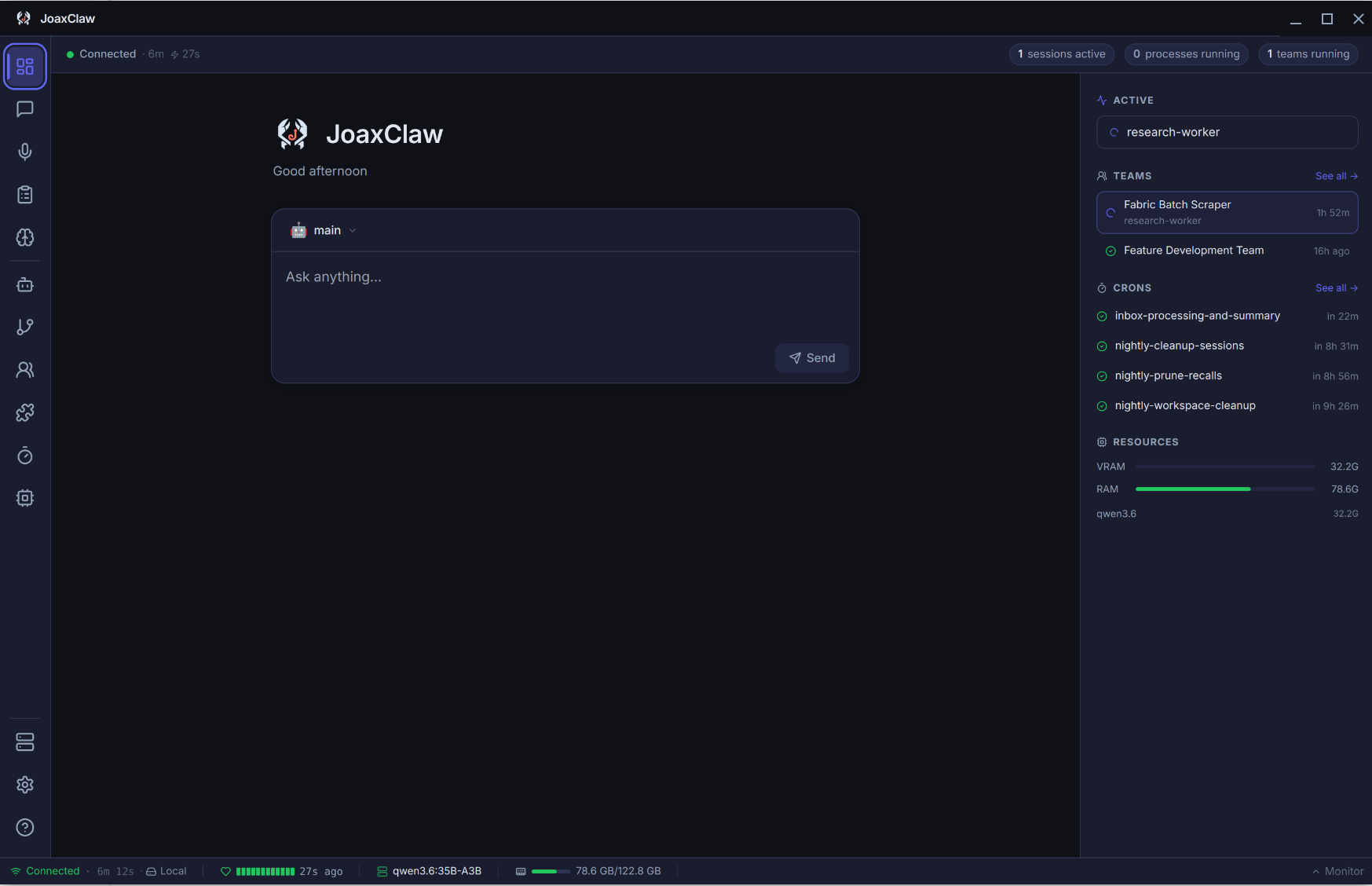Click the heartbeat icon in status bar
The image size is (1372, 886).
(x=225, y=871)
